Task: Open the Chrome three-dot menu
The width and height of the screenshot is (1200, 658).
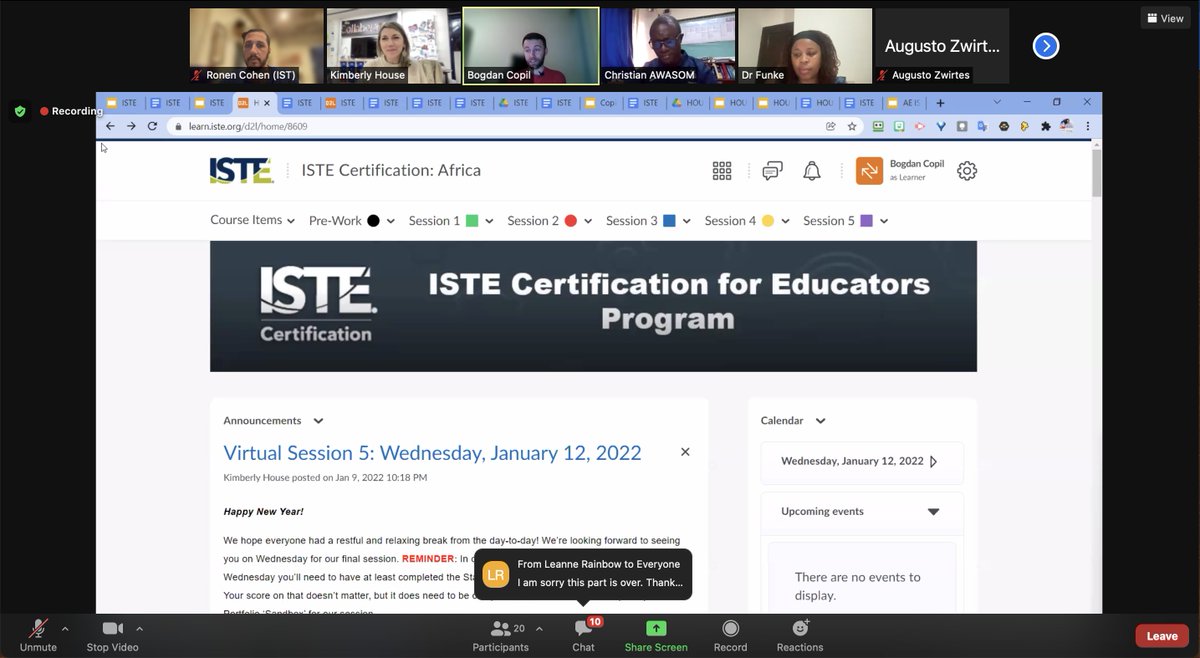Action: click(x=1089, y=126)
